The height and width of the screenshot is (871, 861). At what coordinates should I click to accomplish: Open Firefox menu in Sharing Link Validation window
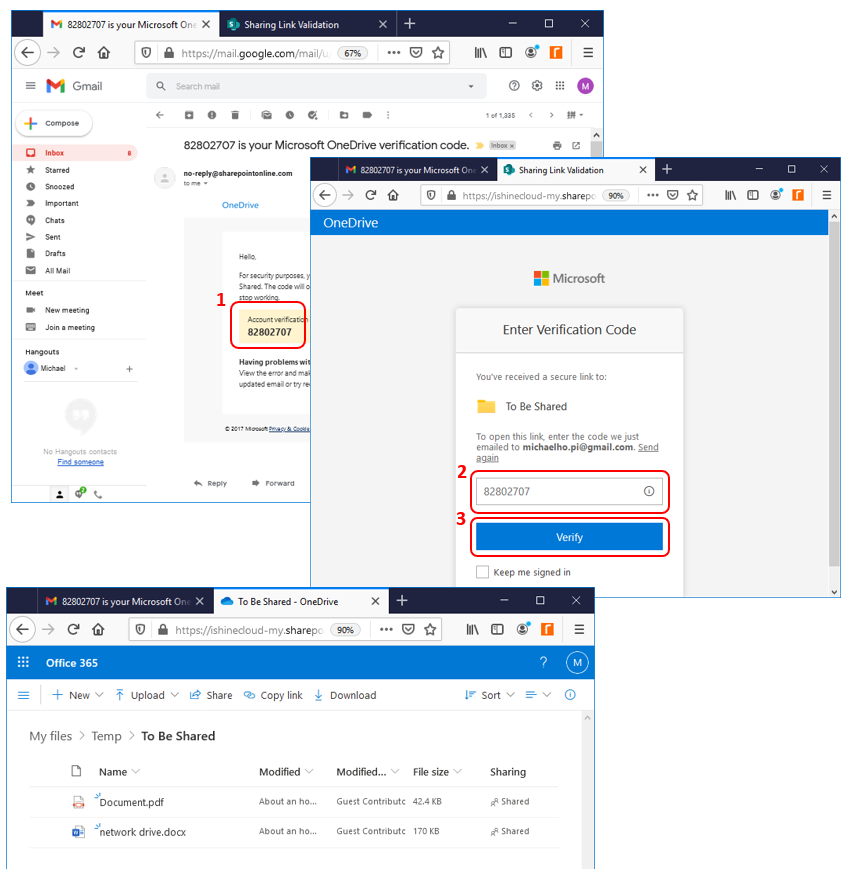pos(827,195)
